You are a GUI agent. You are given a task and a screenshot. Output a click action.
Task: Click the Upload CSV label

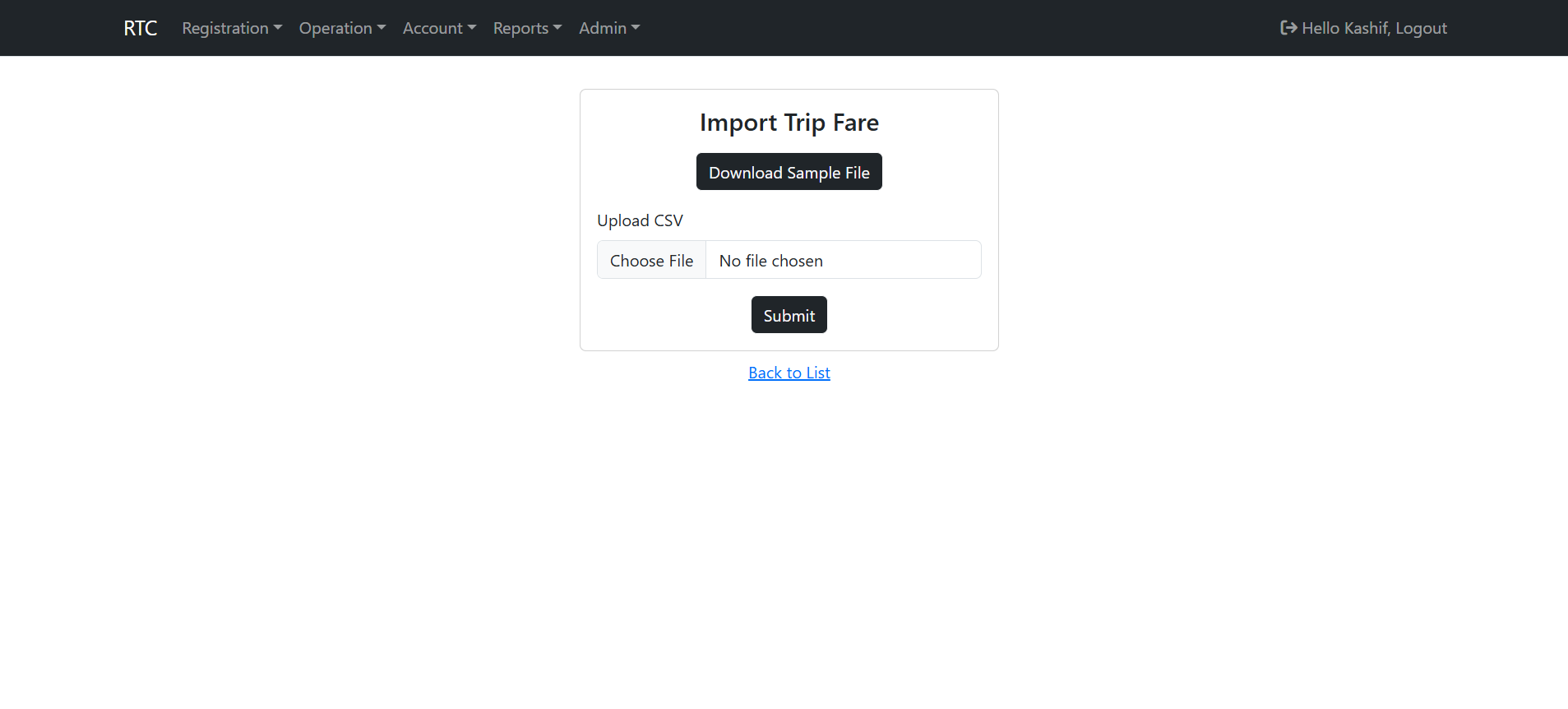(x=640, y=220)
